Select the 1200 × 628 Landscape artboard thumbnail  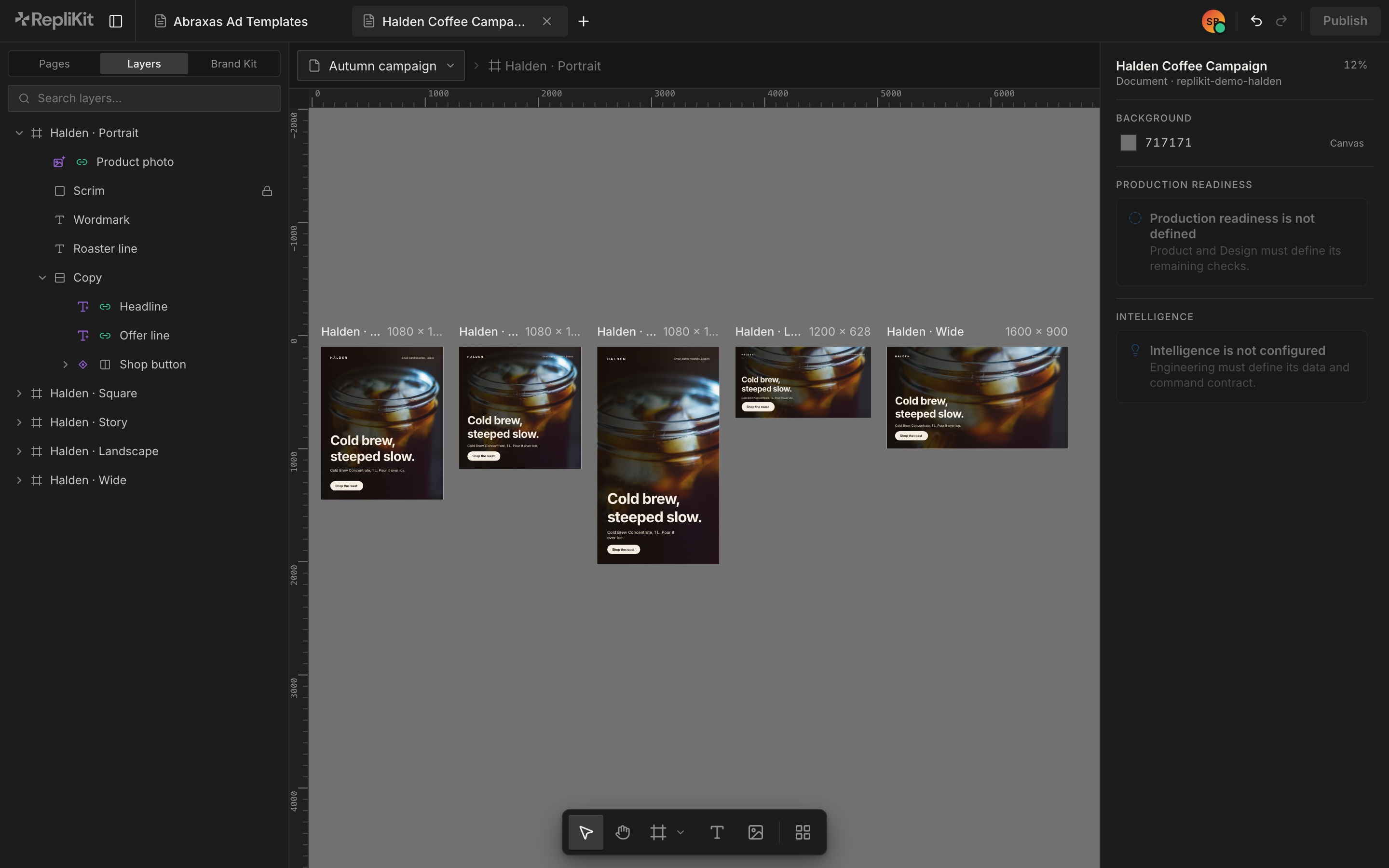pos(803,382)
